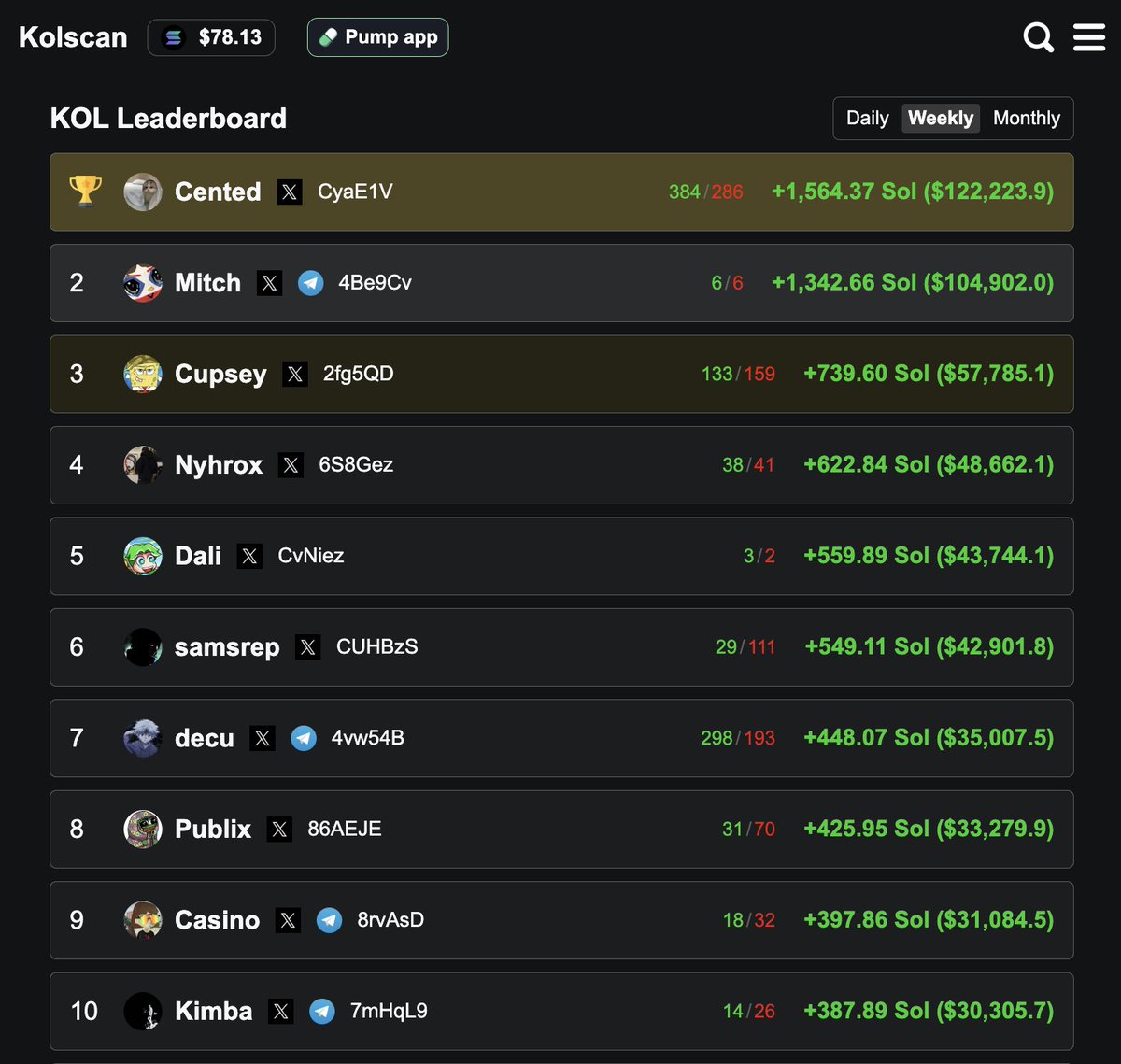Open Dali's profile name link
Viewport: 1121px width, 1064px height.
tap(198, 556)
